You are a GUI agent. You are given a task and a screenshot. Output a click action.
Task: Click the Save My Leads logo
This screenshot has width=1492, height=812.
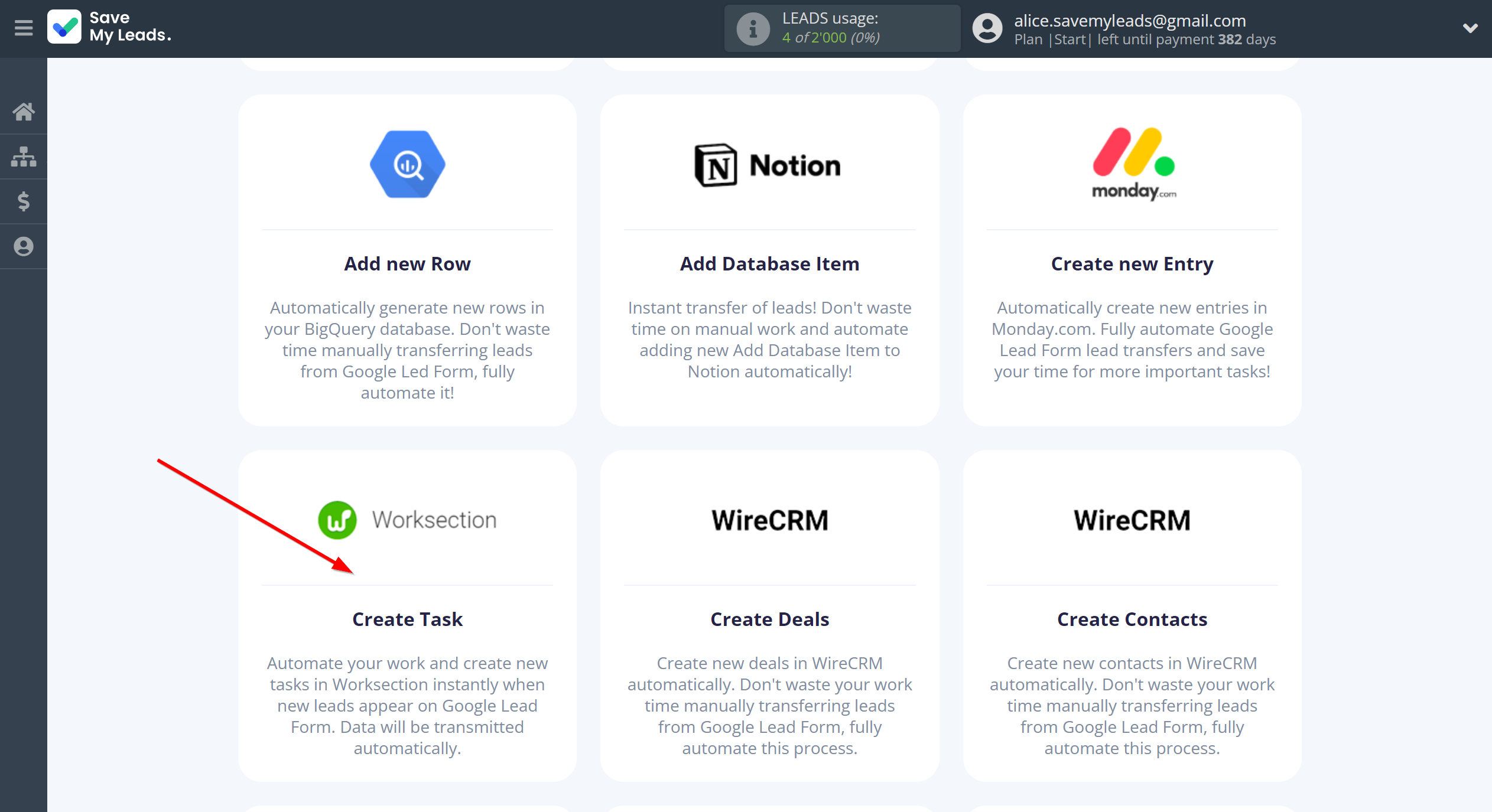pyautogui.click(x=109, y=27)
